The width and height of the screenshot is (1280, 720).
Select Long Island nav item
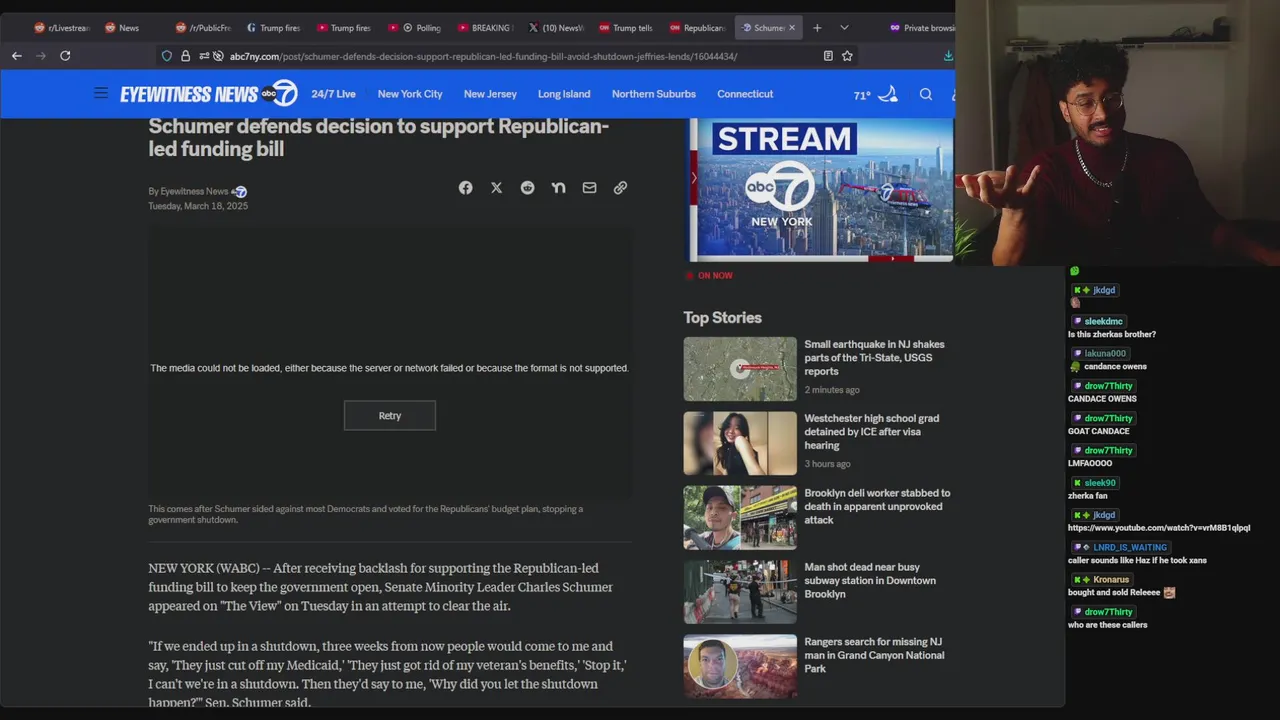(564, 94)
